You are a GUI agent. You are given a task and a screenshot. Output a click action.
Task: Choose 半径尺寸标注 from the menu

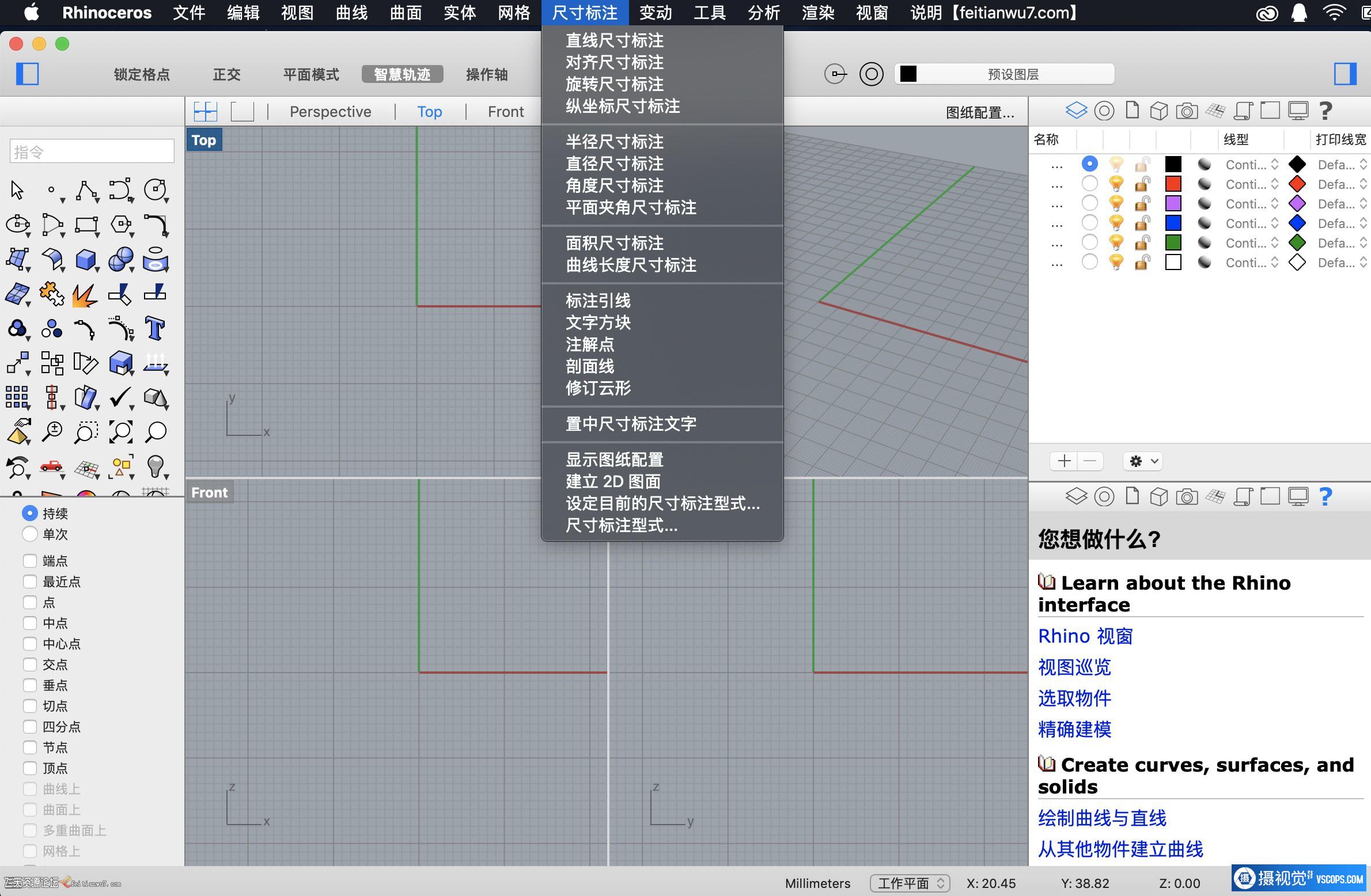click(x=614, y=142)
